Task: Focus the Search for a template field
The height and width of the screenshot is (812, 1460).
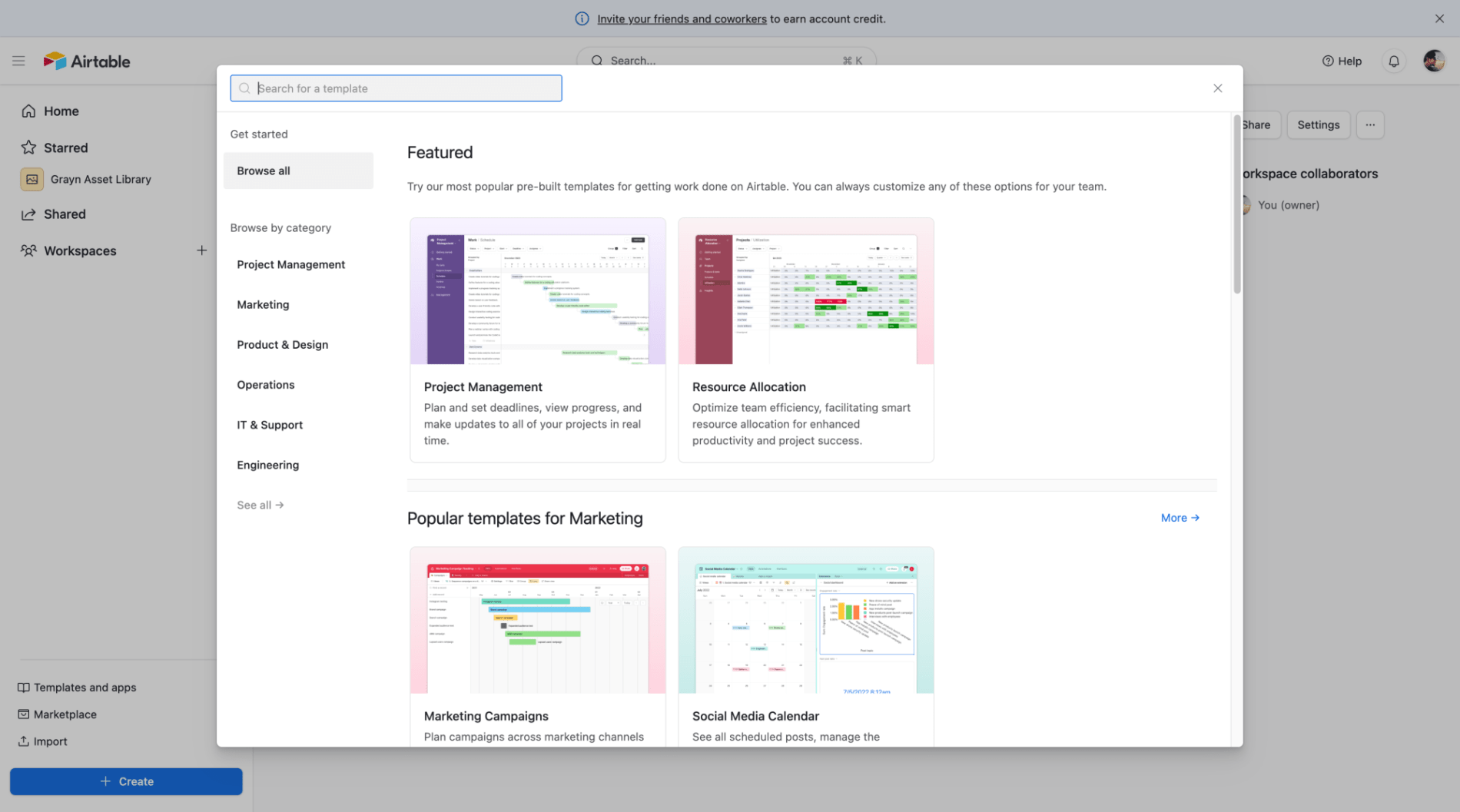Action: (x=396, y=88)
